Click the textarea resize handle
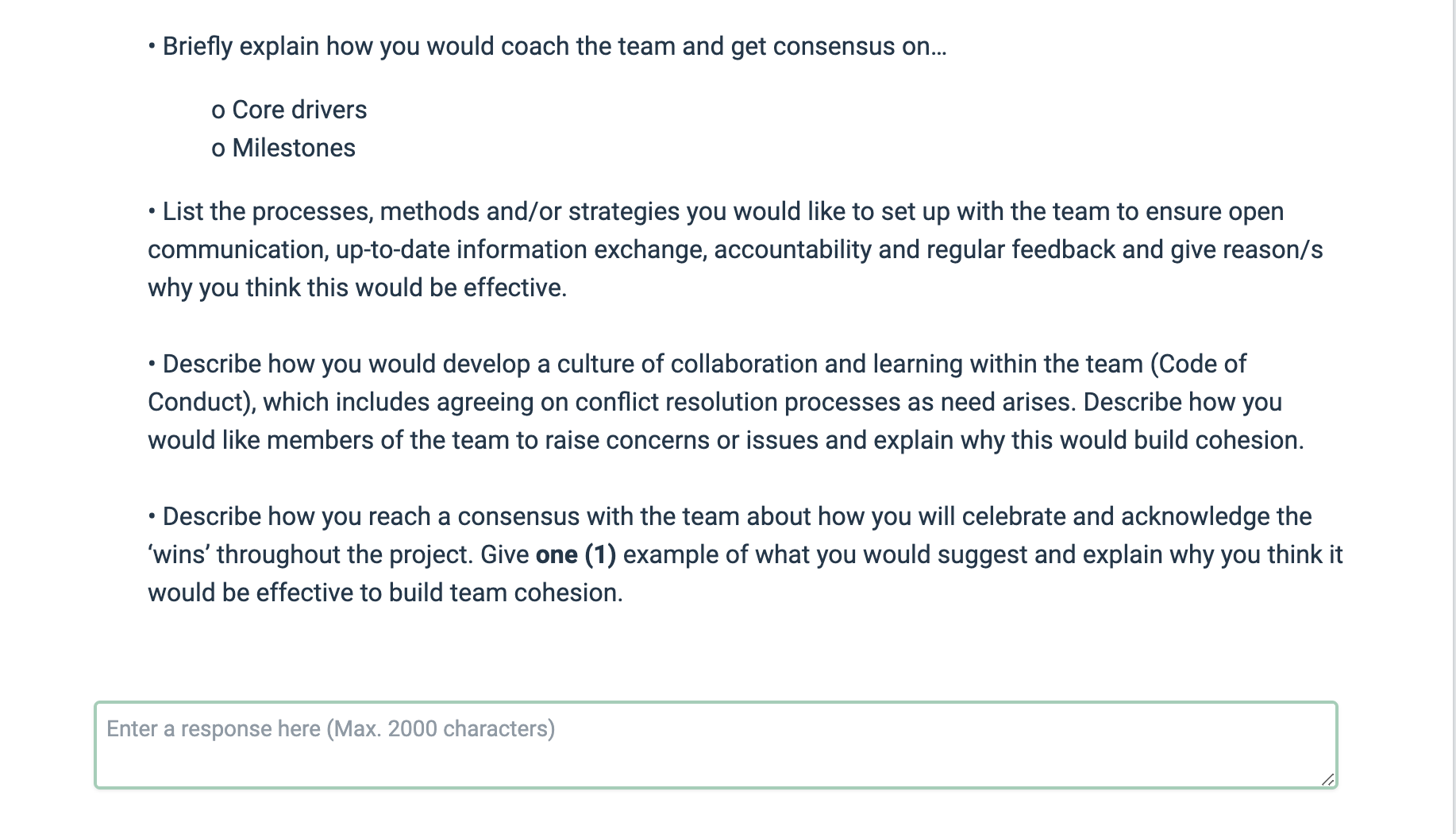Viewport: 1456px width, 834px height. [1327, 779]
